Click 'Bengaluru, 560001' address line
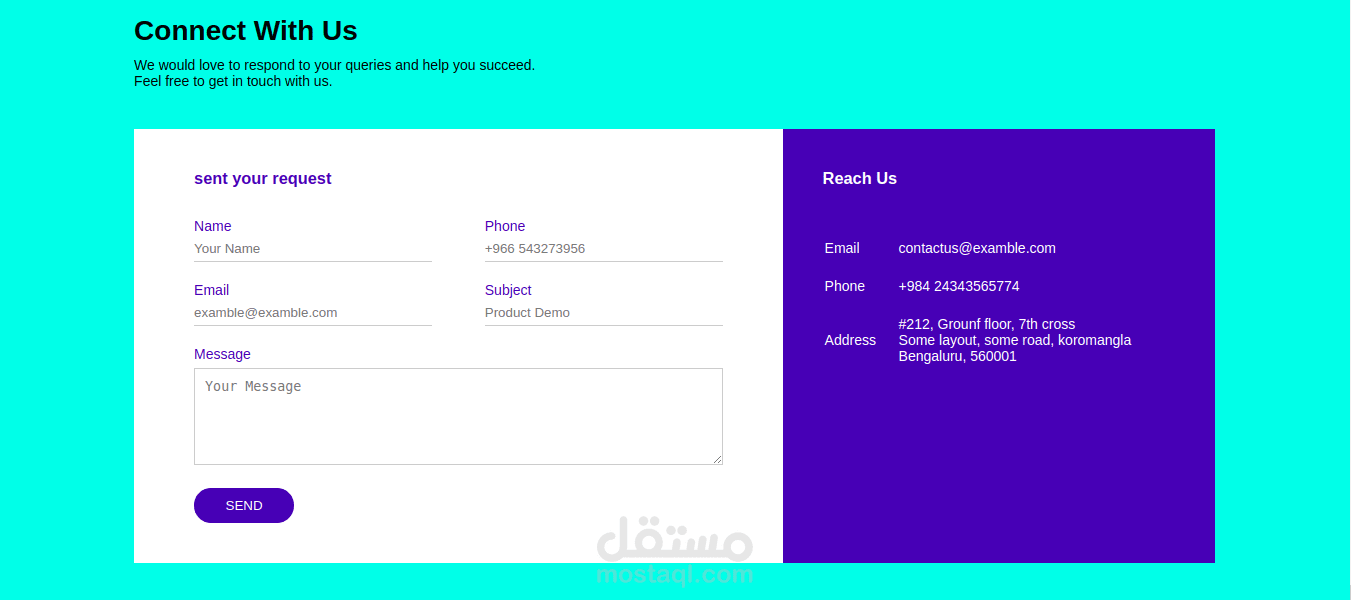The image size is (1351, 600). [958, 356]
